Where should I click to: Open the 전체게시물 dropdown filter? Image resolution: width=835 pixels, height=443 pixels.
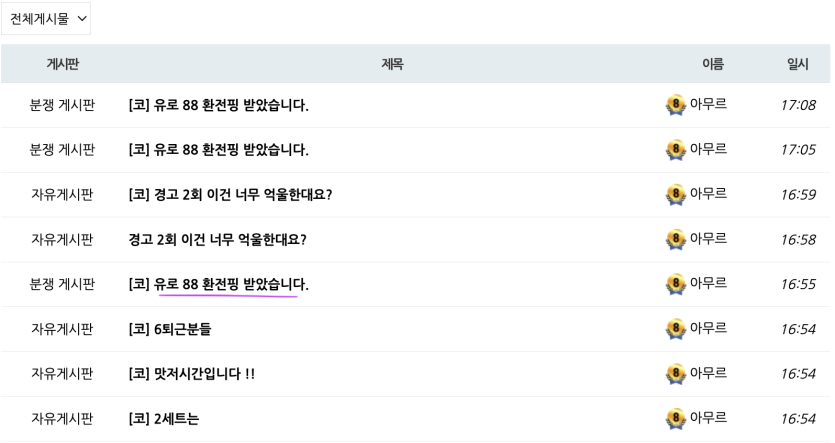[46, 19]
